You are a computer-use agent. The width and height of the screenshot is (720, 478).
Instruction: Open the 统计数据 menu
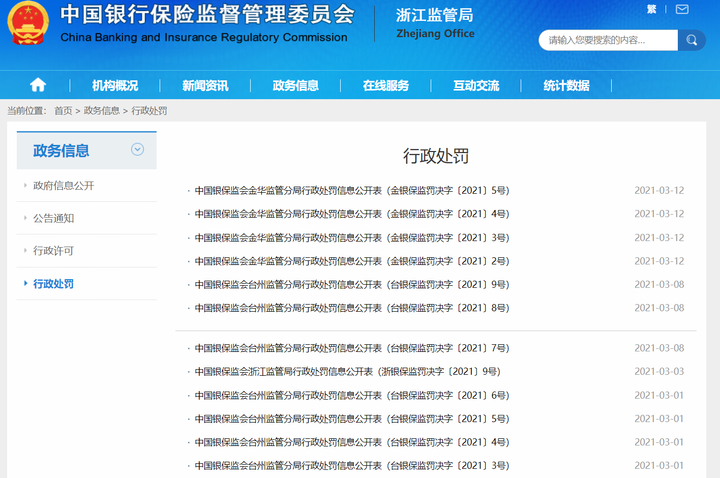click(566, 86)
